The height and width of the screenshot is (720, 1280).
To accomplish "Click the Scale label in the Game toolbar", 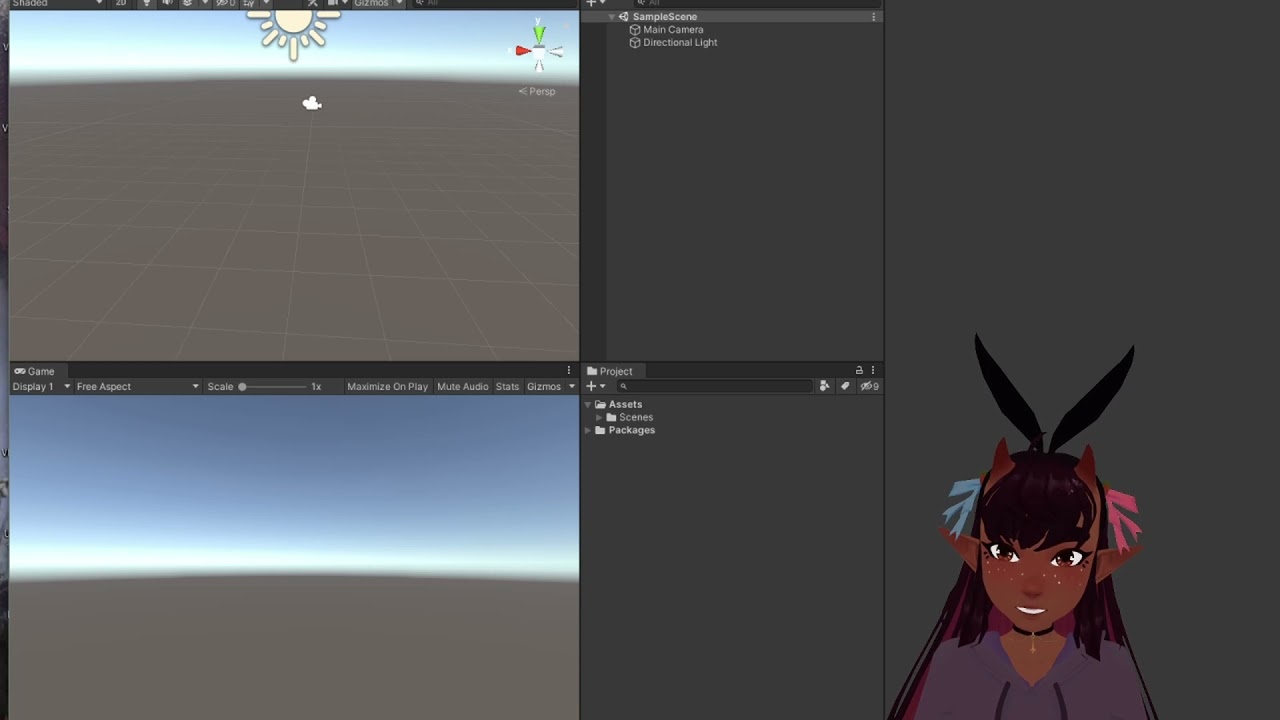I will [220, 387].
